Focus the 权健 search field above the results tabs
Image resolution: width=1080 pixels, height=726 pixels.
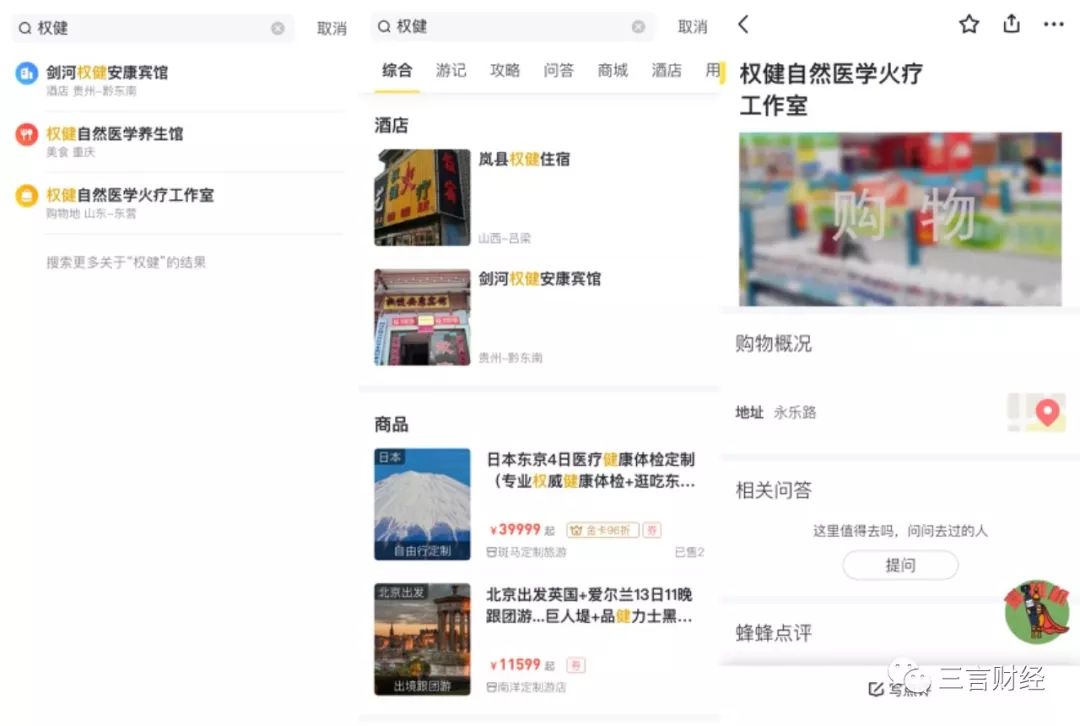(x=512, y=27)
